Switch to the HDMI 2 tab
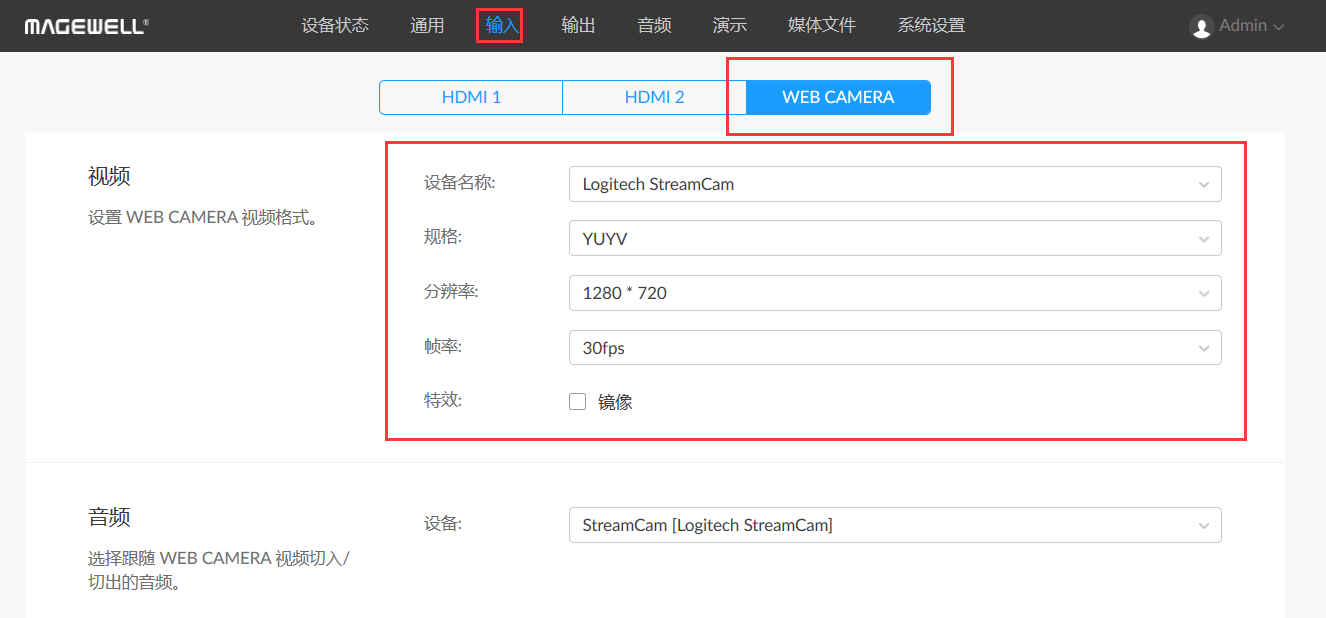The width and height of the screenshot is (1326, 618). point(655,98)
